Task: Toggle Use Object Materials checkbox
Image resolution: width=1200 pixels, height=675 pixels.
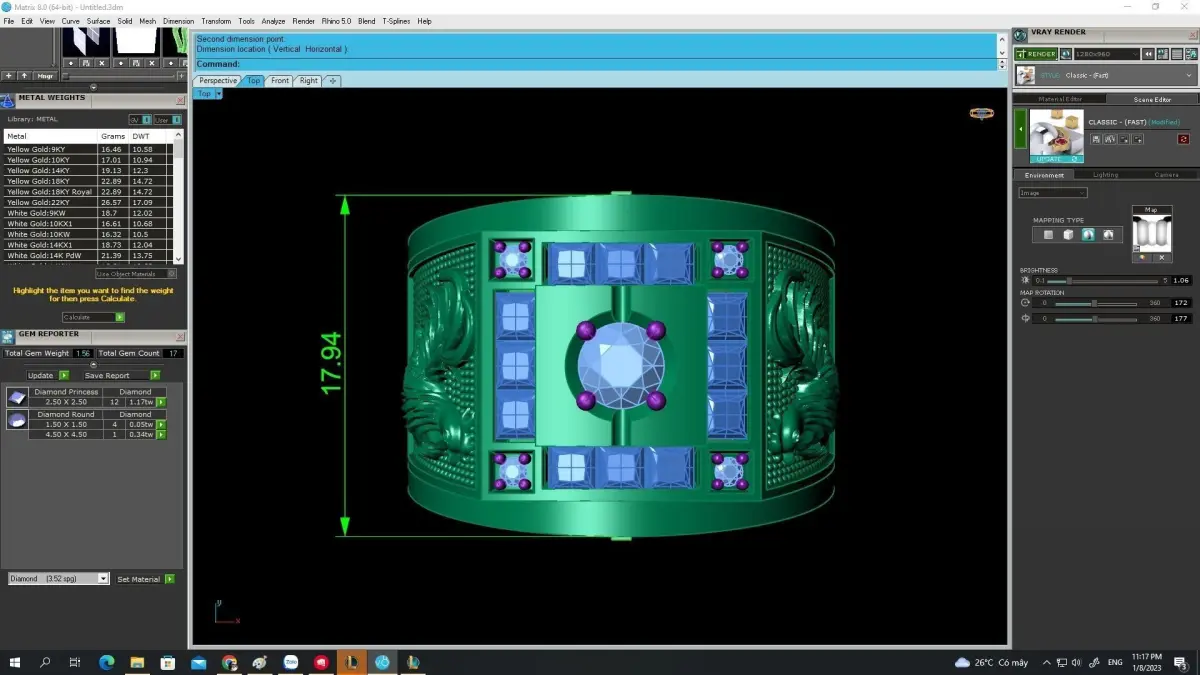Action: pos(171,274)
